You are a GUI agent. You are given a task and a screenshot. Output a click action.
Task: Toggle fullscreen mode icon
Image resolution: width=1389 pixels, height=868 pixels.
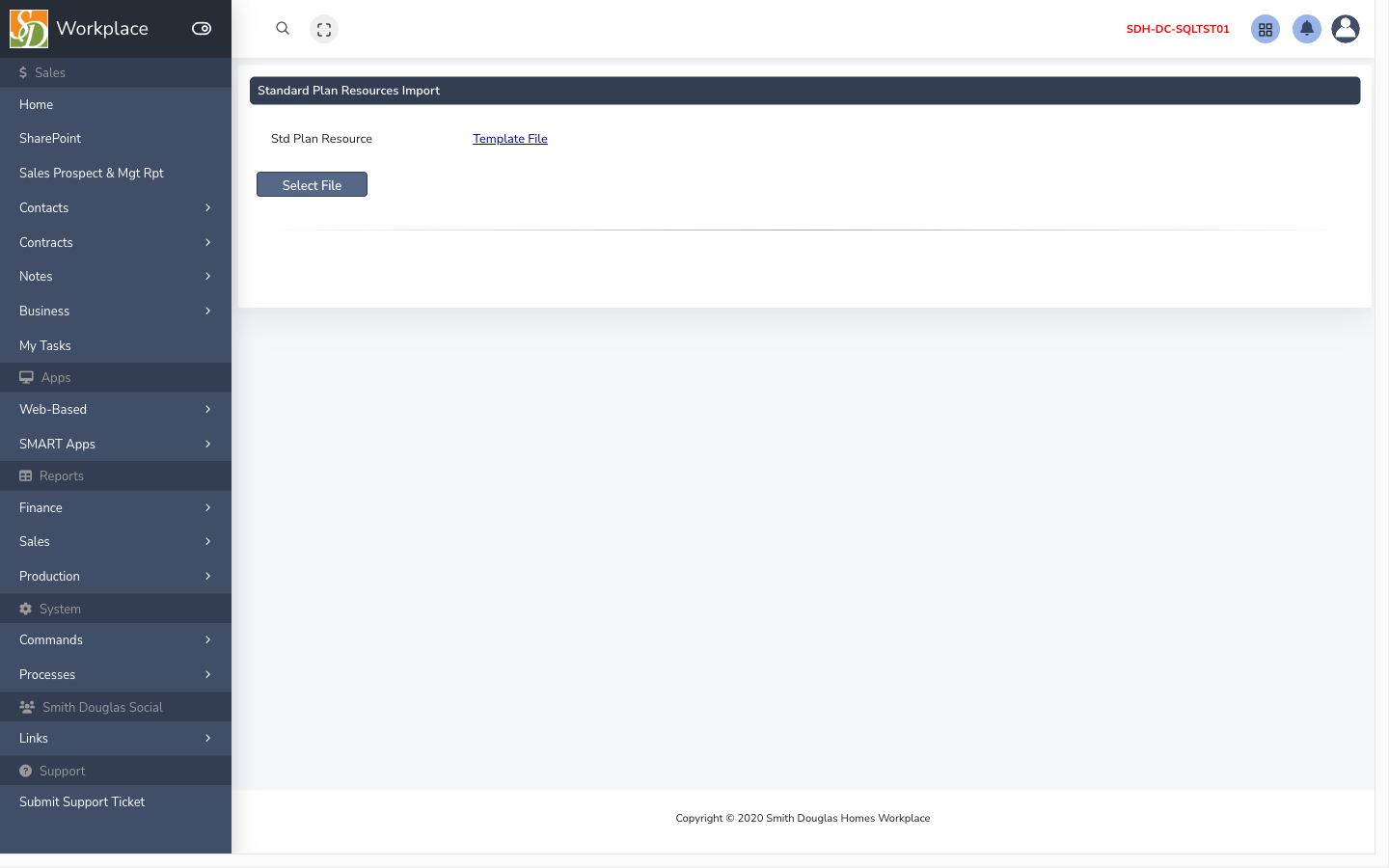tap(324, 29)
